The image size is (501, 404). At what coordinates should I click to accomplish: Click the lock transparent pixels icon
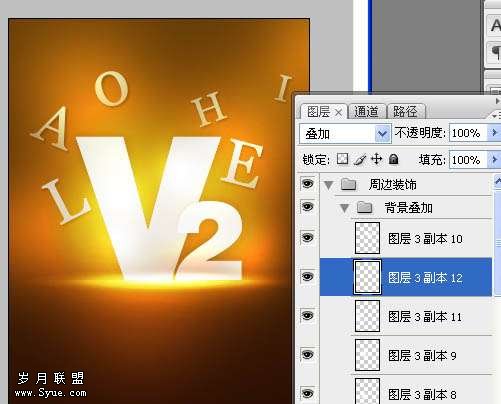coord(342,159)
